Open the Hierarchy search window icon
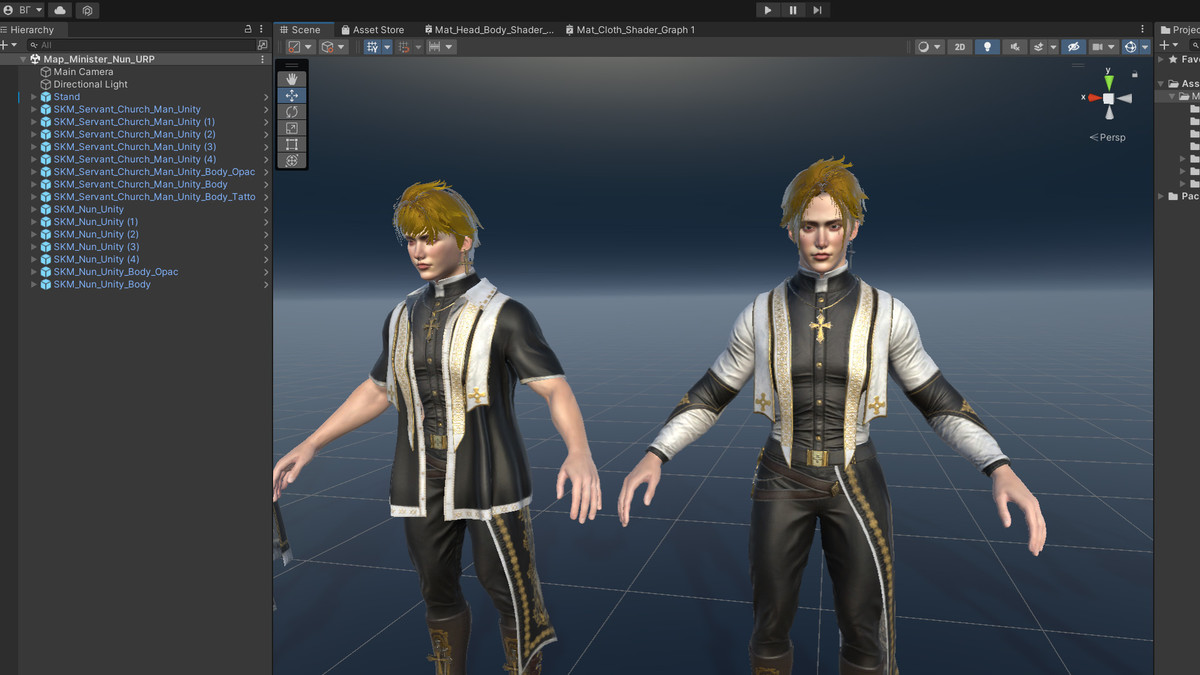Screen dimensions: 1200x675 click(262, 45)
